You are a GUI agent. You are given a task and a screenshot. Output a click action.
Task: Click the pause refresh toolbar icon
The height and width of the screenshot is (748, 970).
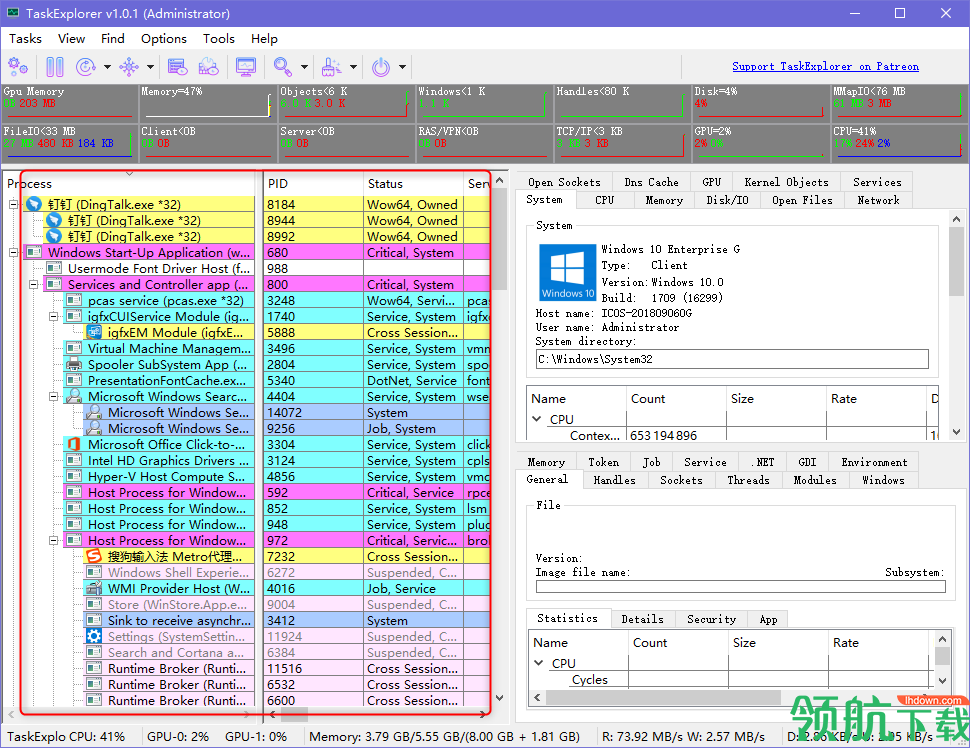[x=54, y=66]
